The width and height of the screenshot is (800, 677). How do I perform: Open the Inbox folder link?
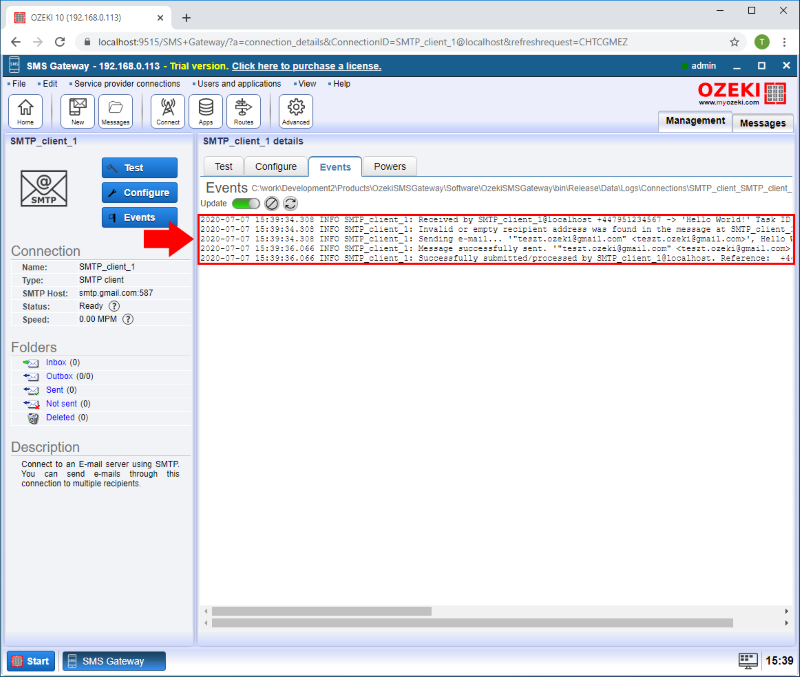pyautogui.click(x=56, y=362)
